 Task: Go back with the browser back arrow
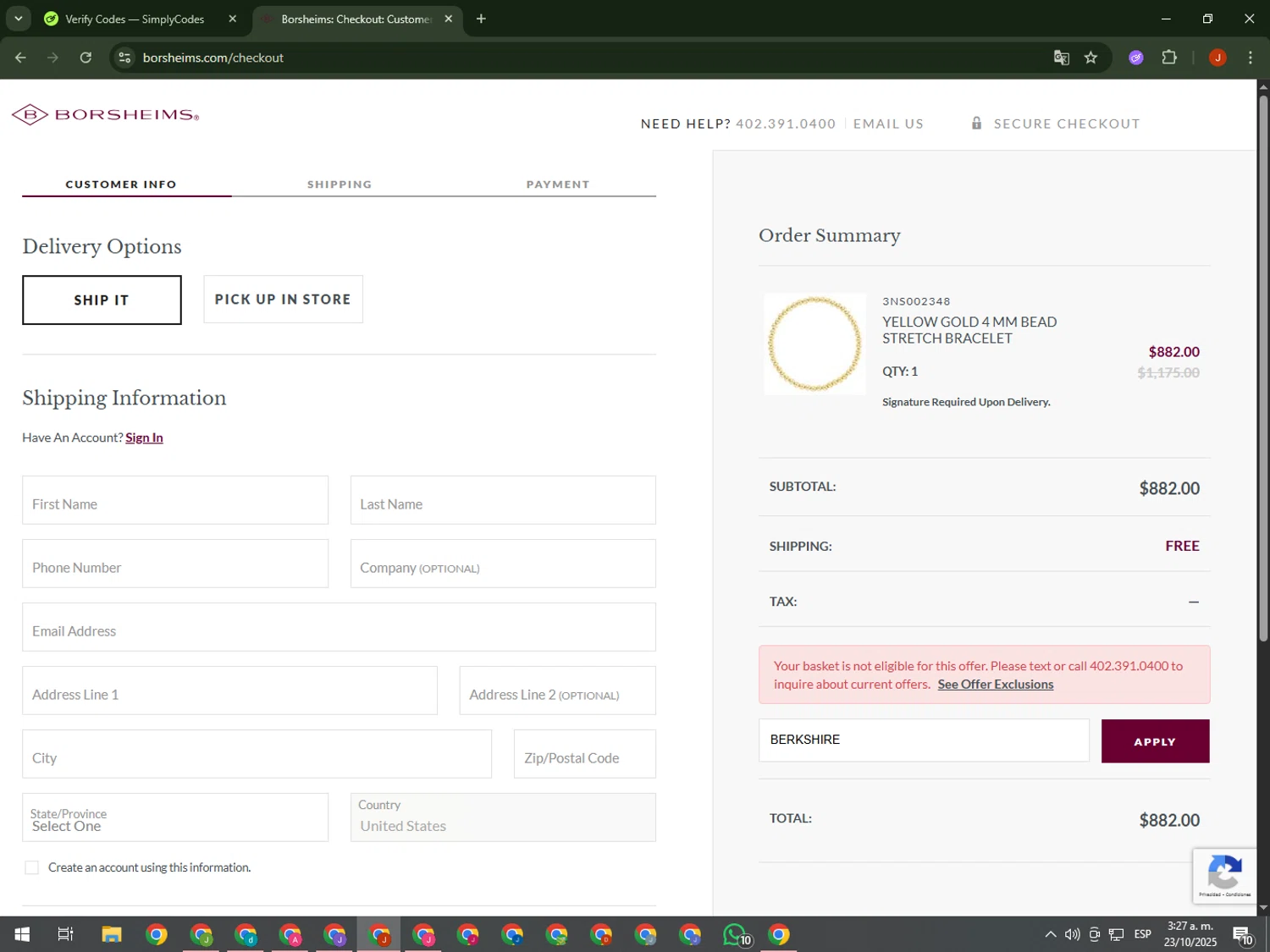click(x=20, y=58)
